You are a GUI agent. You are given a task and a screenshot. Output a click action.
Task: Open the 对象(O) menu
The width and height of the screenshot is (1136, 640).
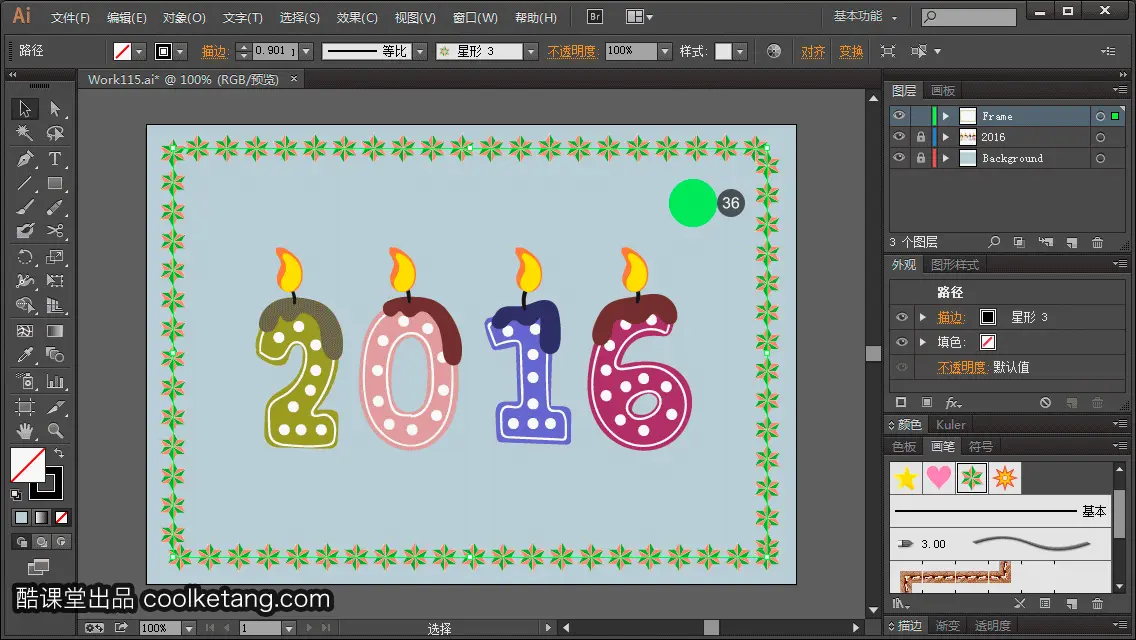coord(184,17)
